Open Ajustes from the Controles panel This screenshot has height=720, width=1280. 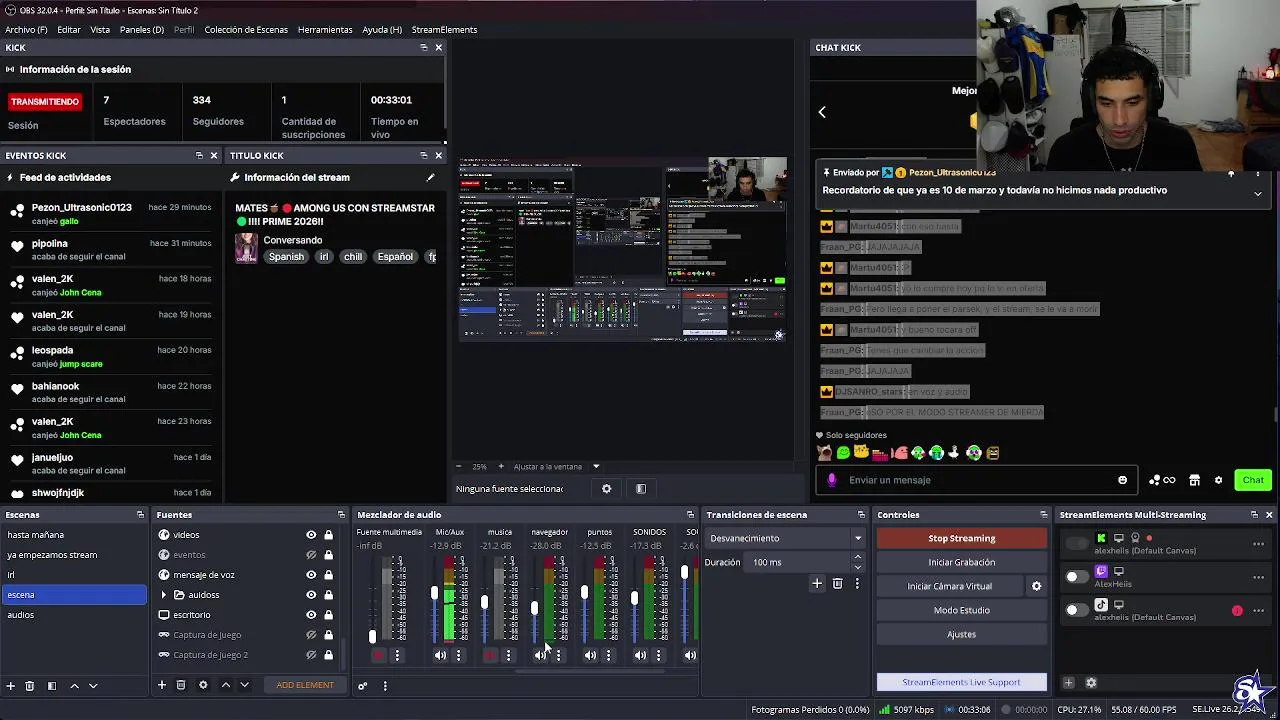(962, 634)
